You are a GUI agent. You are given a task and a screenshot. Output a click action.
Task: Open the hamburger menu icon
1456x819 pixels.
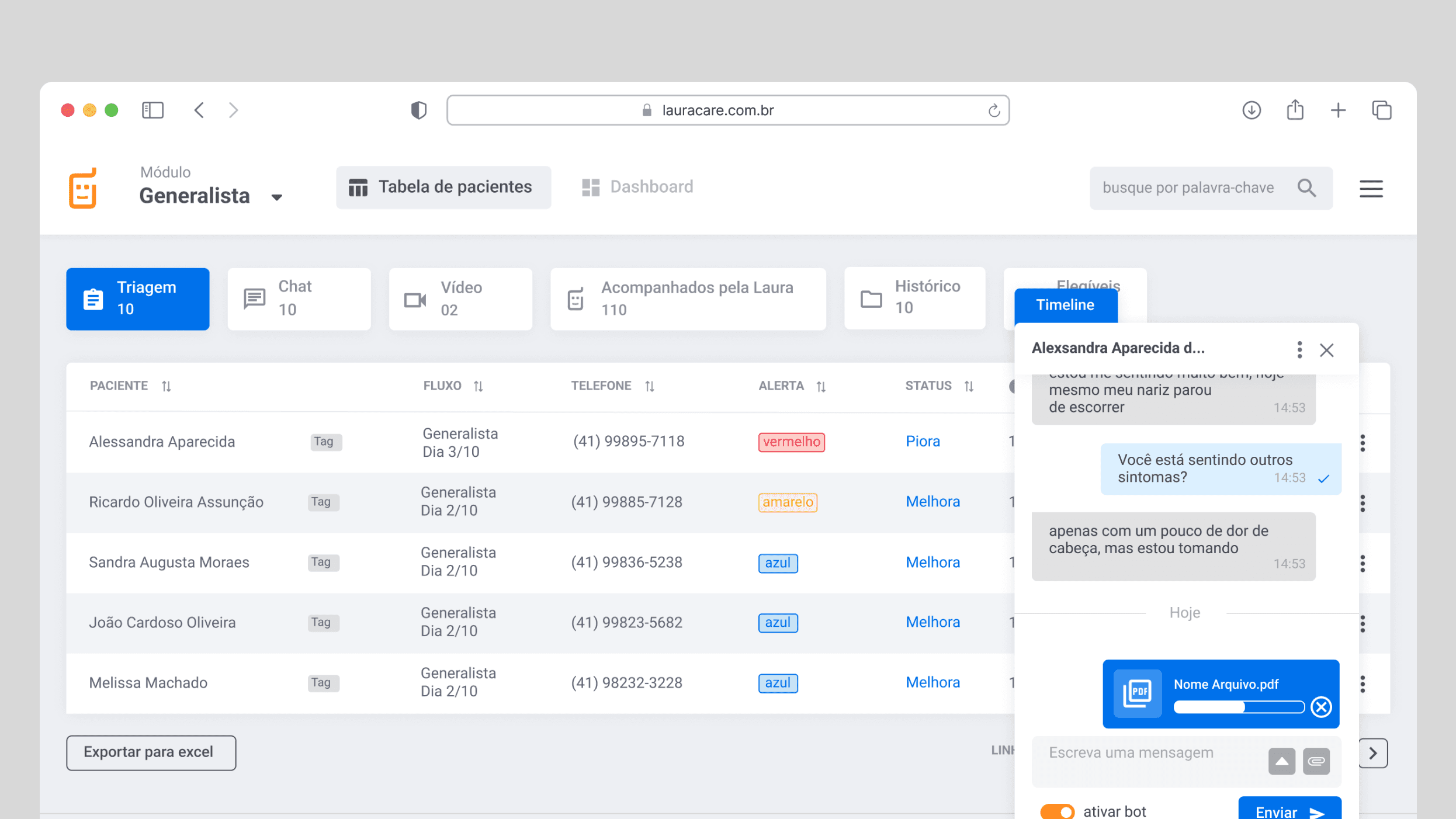click(1370, 188)
